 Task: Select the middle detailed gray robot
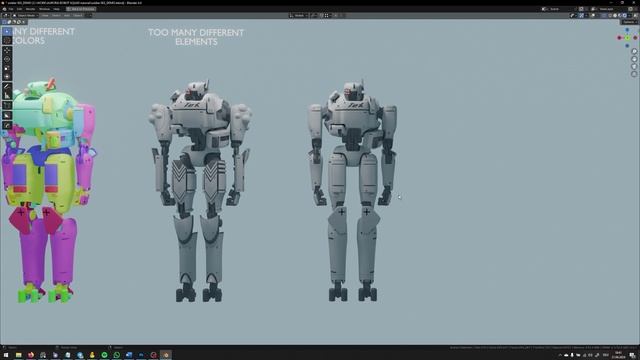tap(200, 191)
